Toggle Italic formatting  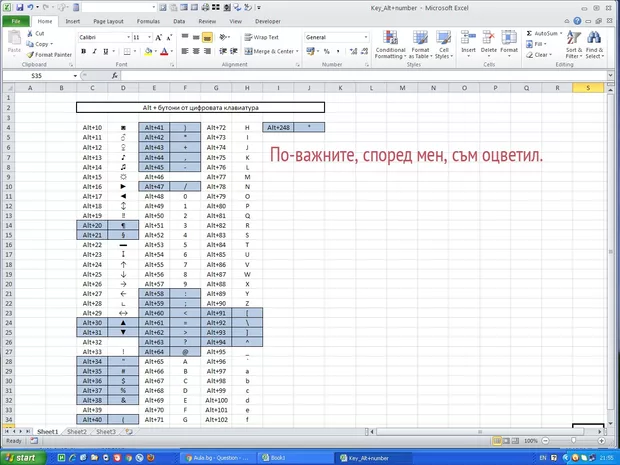point(95,51)
